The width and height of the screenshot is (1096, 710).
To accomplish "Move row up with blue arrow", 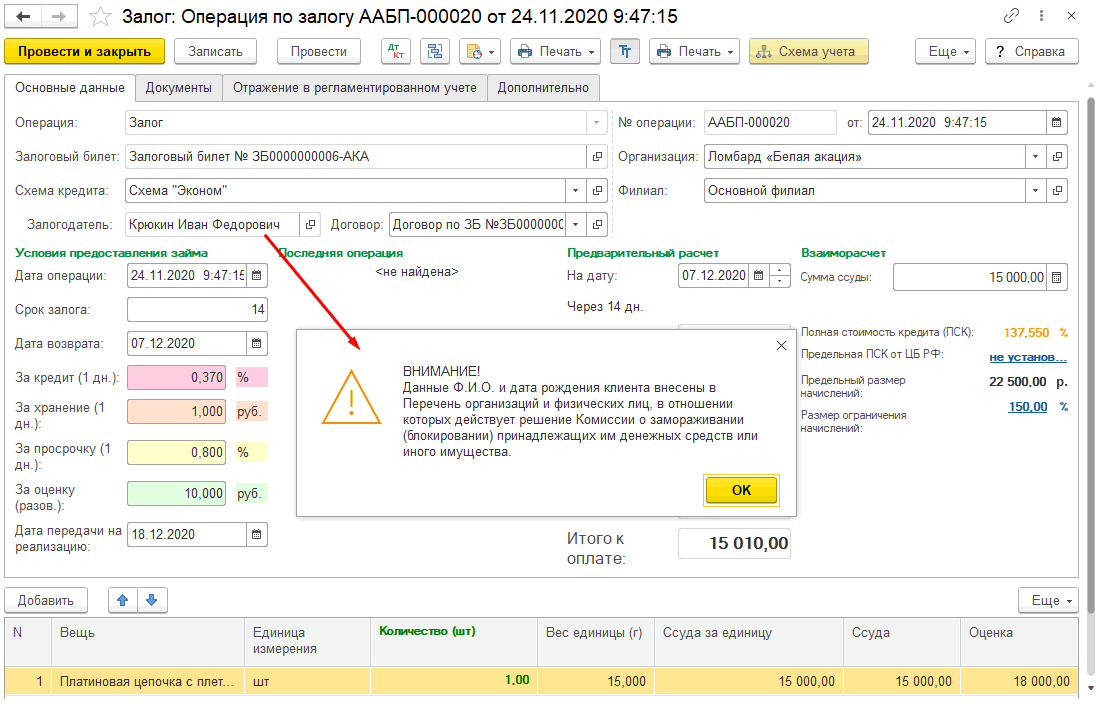I will [x=123, y=600].
